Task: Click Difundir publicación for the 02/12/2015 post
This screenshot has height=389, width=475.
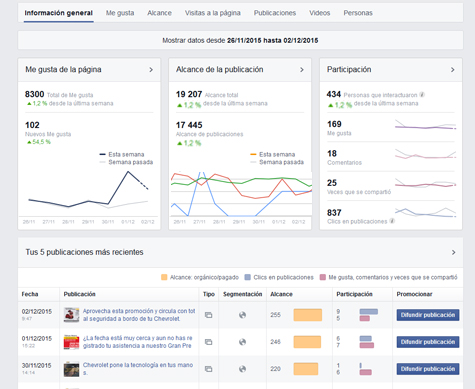Action: click(428, 315)
